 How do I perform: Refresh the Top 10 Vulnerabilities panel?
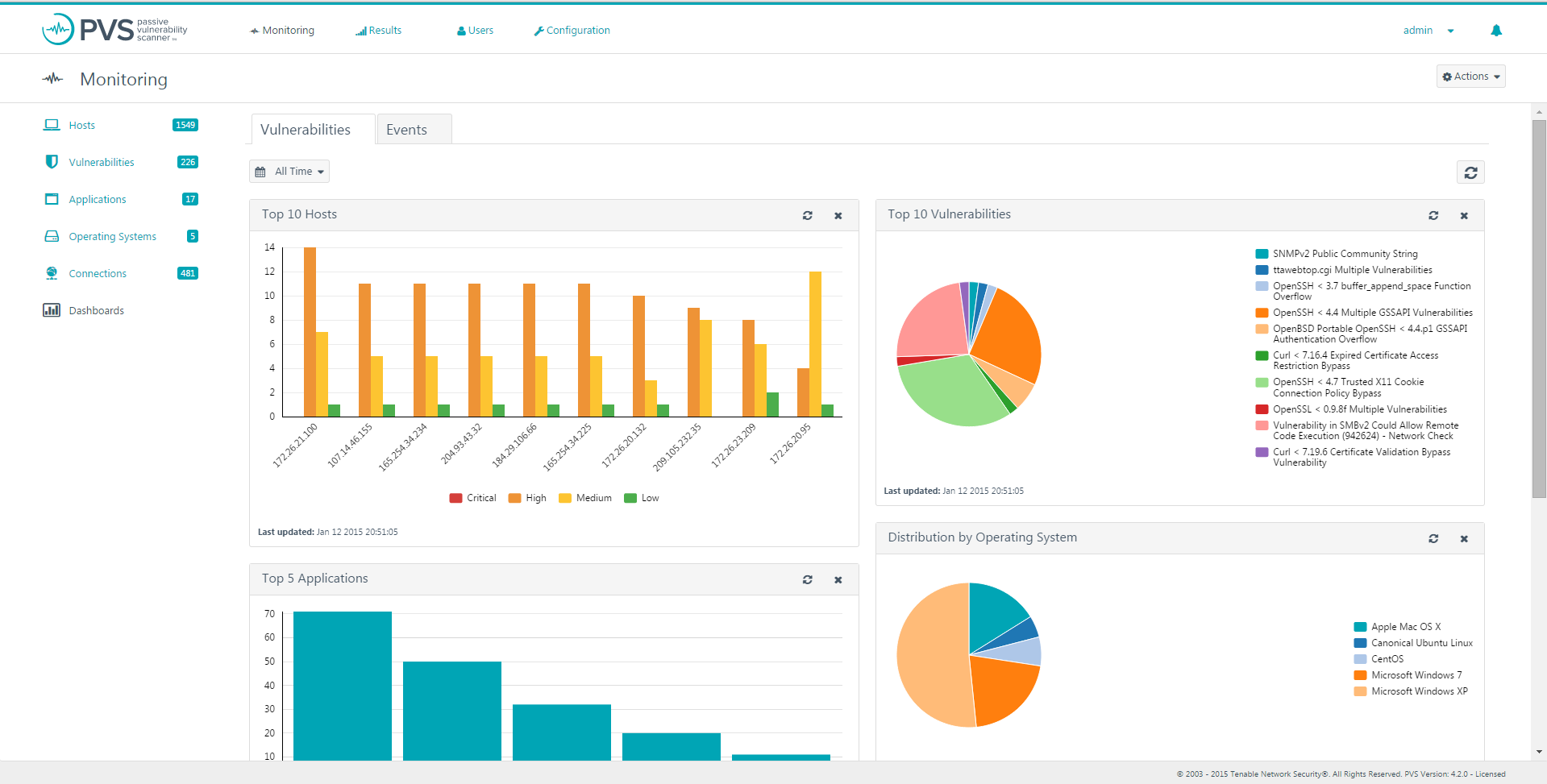pos(1433,215)
